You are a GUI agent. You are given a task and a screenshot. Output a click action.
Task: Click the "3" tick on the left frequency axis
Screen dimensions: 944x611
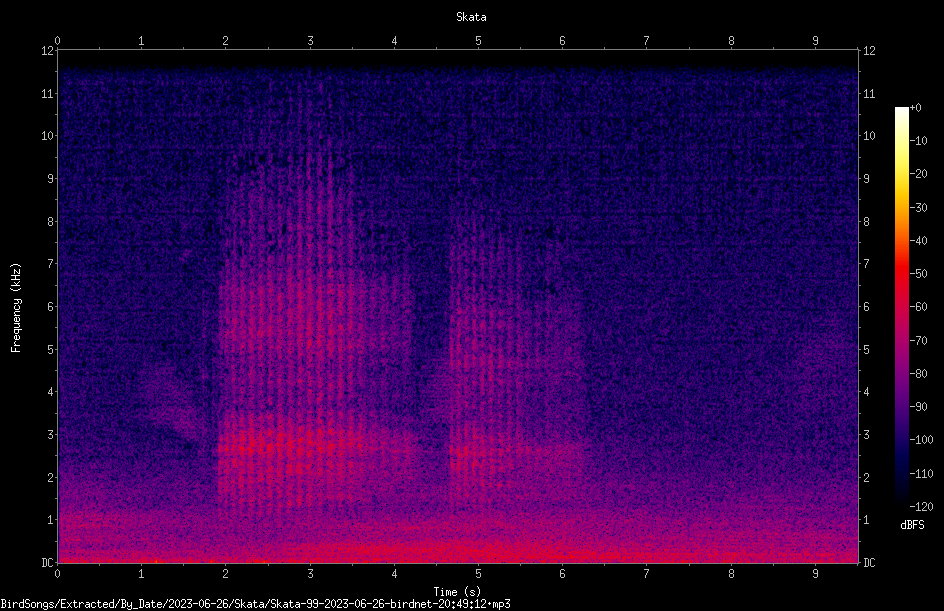point(50,435)
